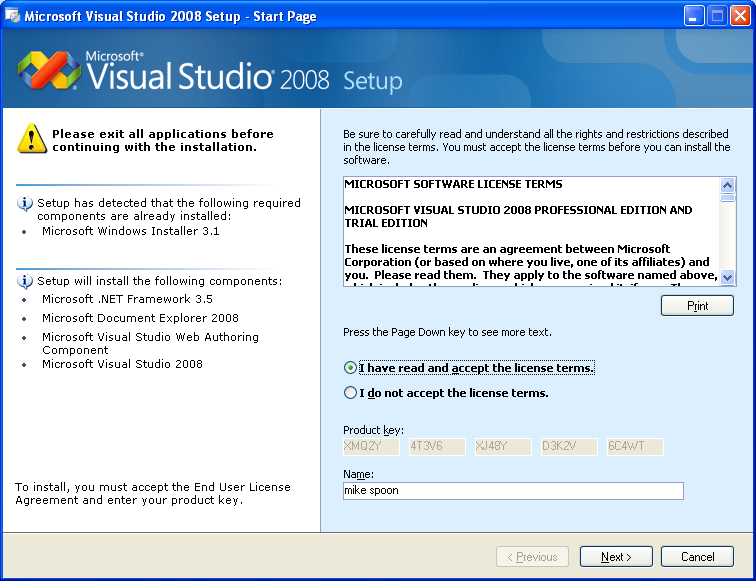
Task: Click product key field 4T3V6
Action: (x=437, y=446)
